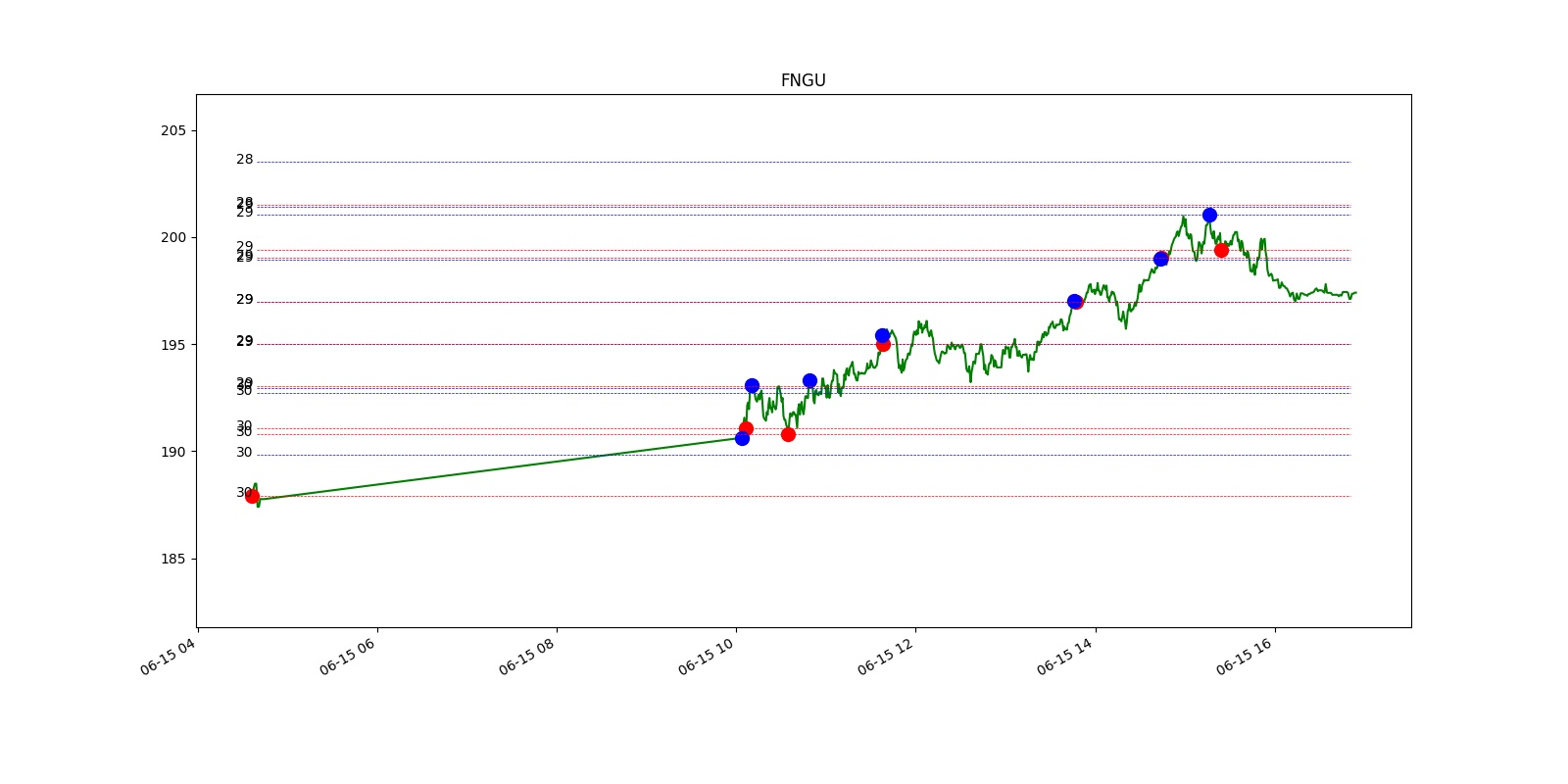Click the 06-15 12 x-axis label
Viewport: 1568px width, 784px height.
(x=887, y=657)
